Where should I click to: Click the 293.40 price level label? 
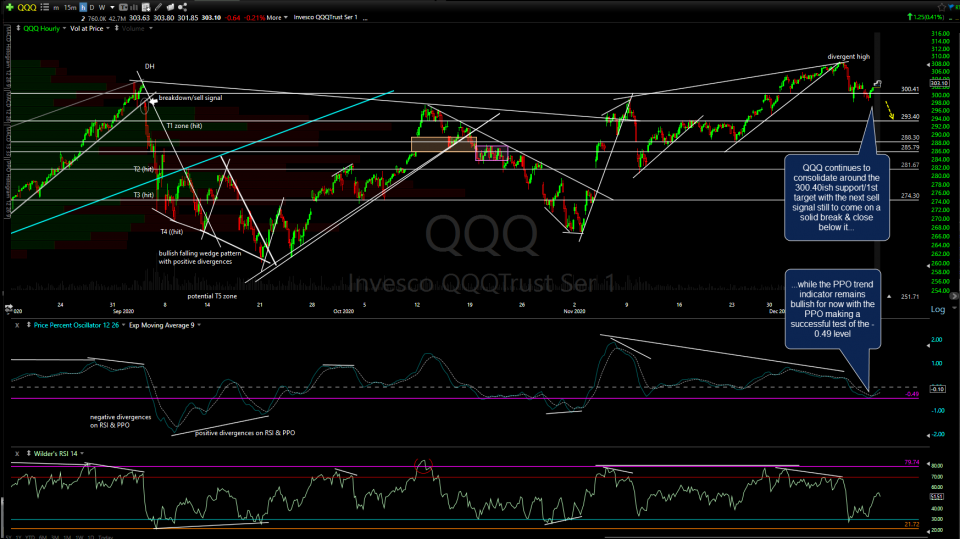tap(910, 116)
